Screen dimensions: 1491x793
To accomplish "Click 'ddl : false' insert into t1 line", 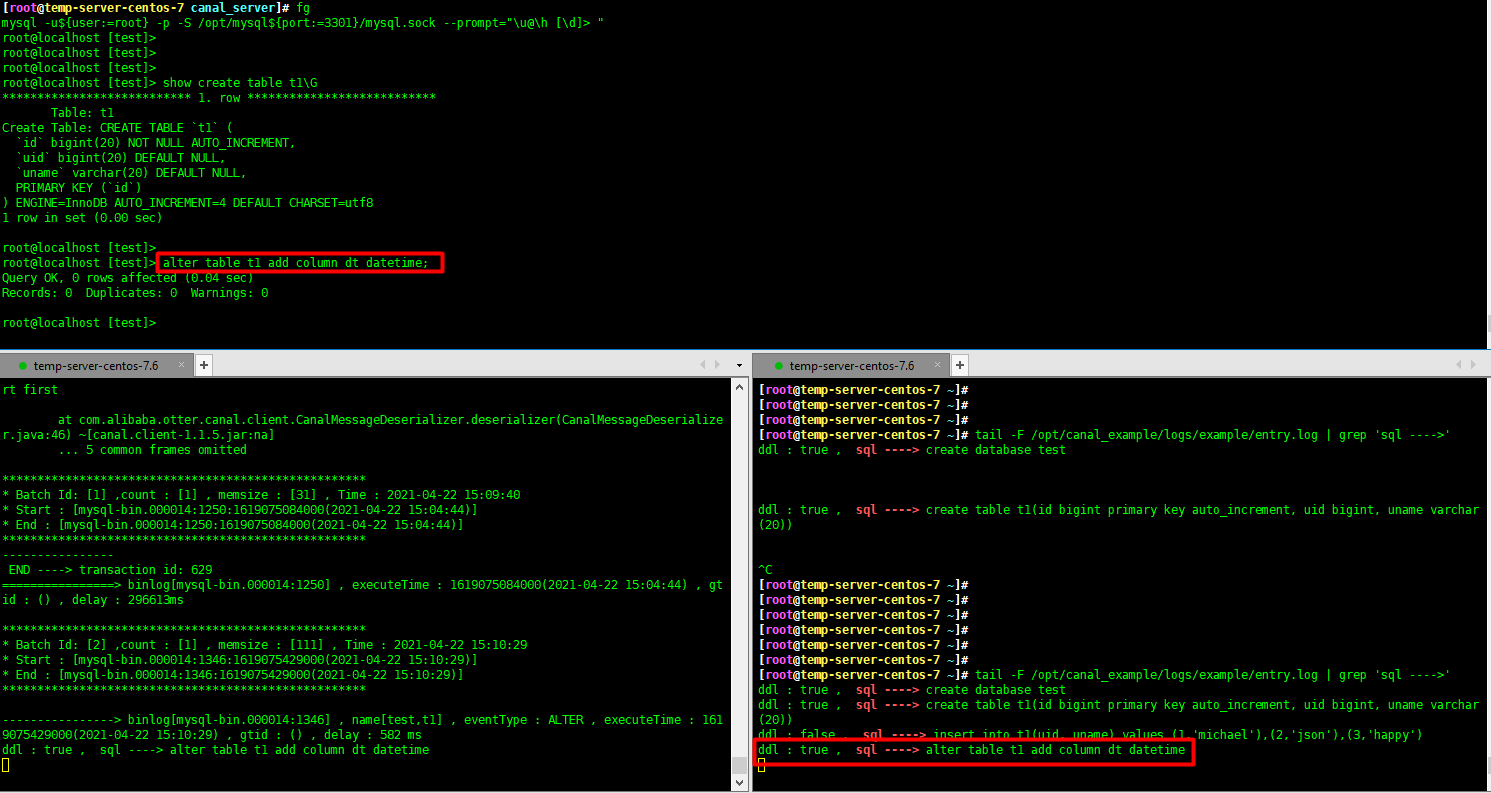I will [1090, 735].
